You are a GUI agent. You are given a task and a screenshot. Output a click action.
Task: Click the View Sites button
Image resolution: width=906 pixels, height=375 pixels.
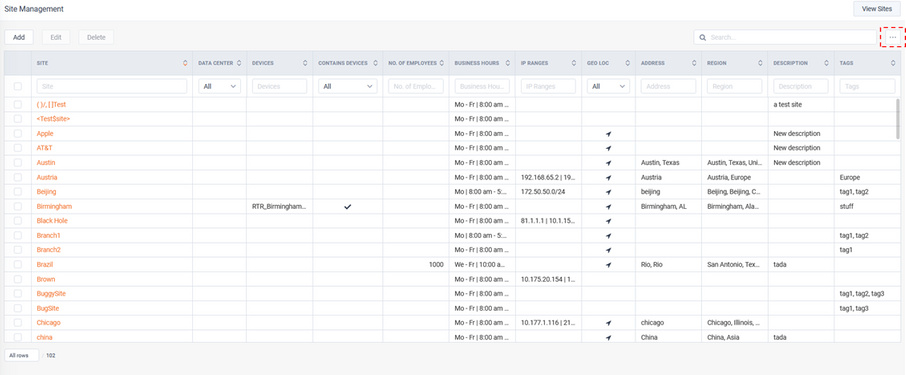(877, 9)
